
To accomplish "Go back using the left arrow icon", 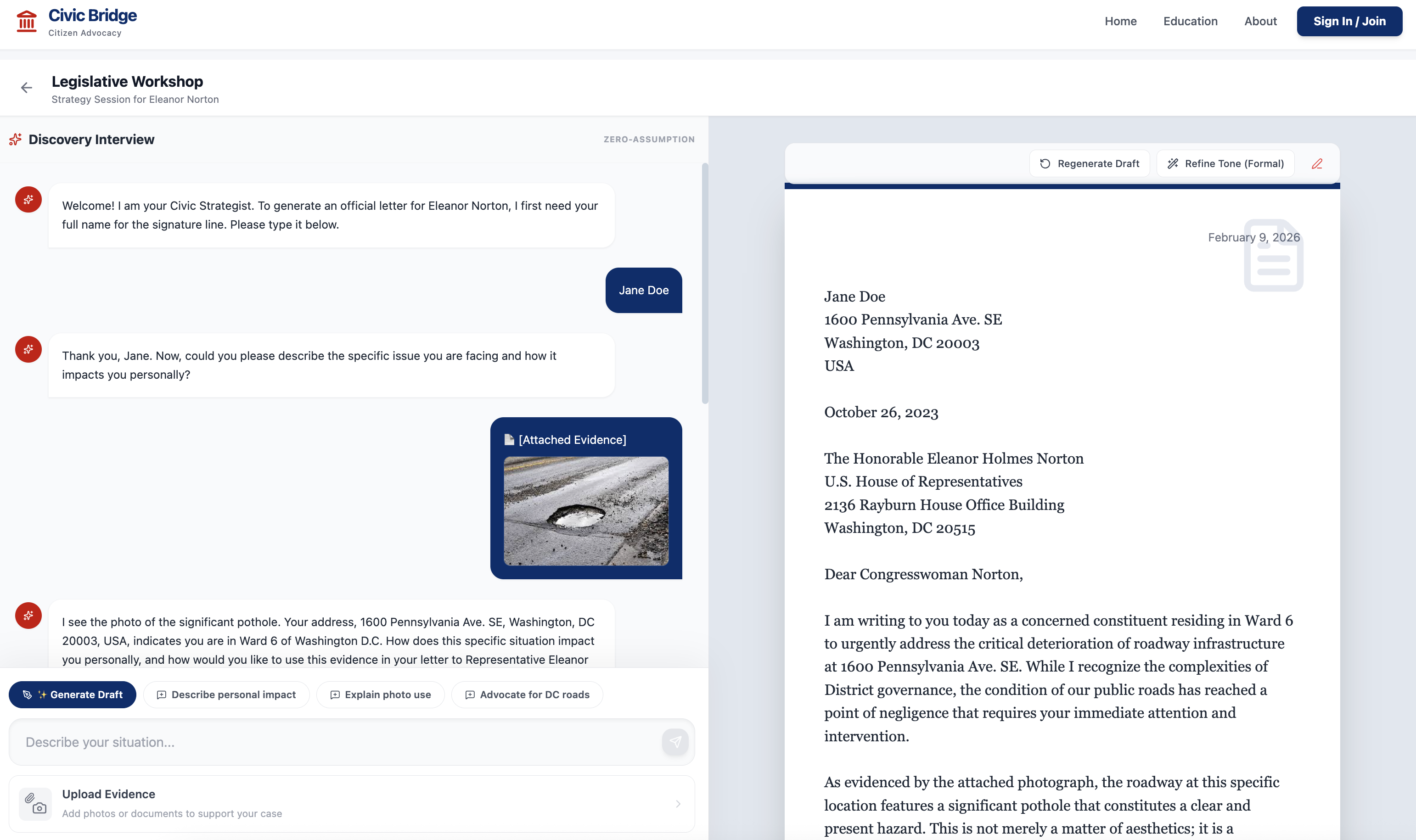I will [26, 88].
